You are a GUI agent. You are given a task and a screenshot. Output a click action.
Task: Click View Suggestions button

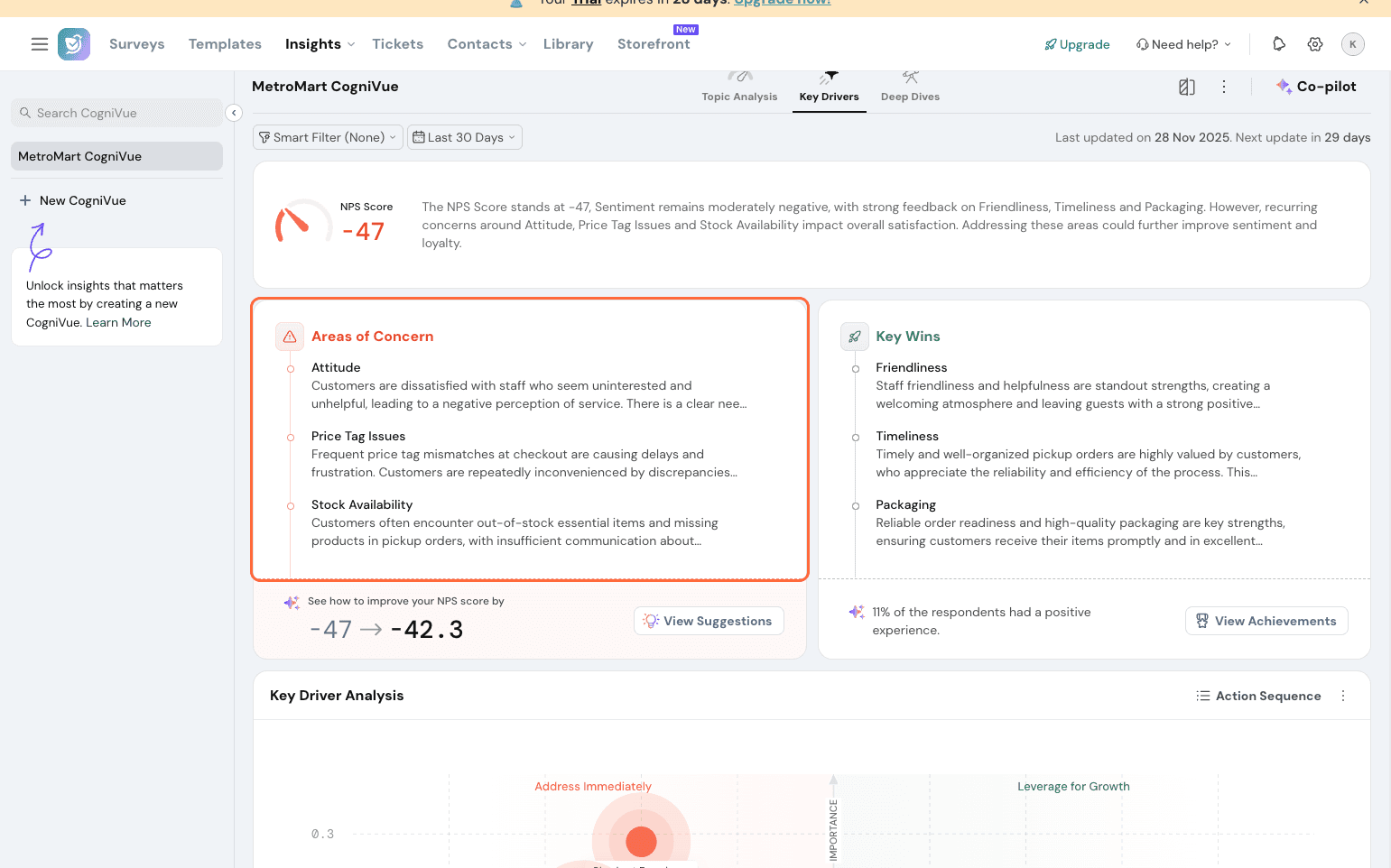point(709,621)
